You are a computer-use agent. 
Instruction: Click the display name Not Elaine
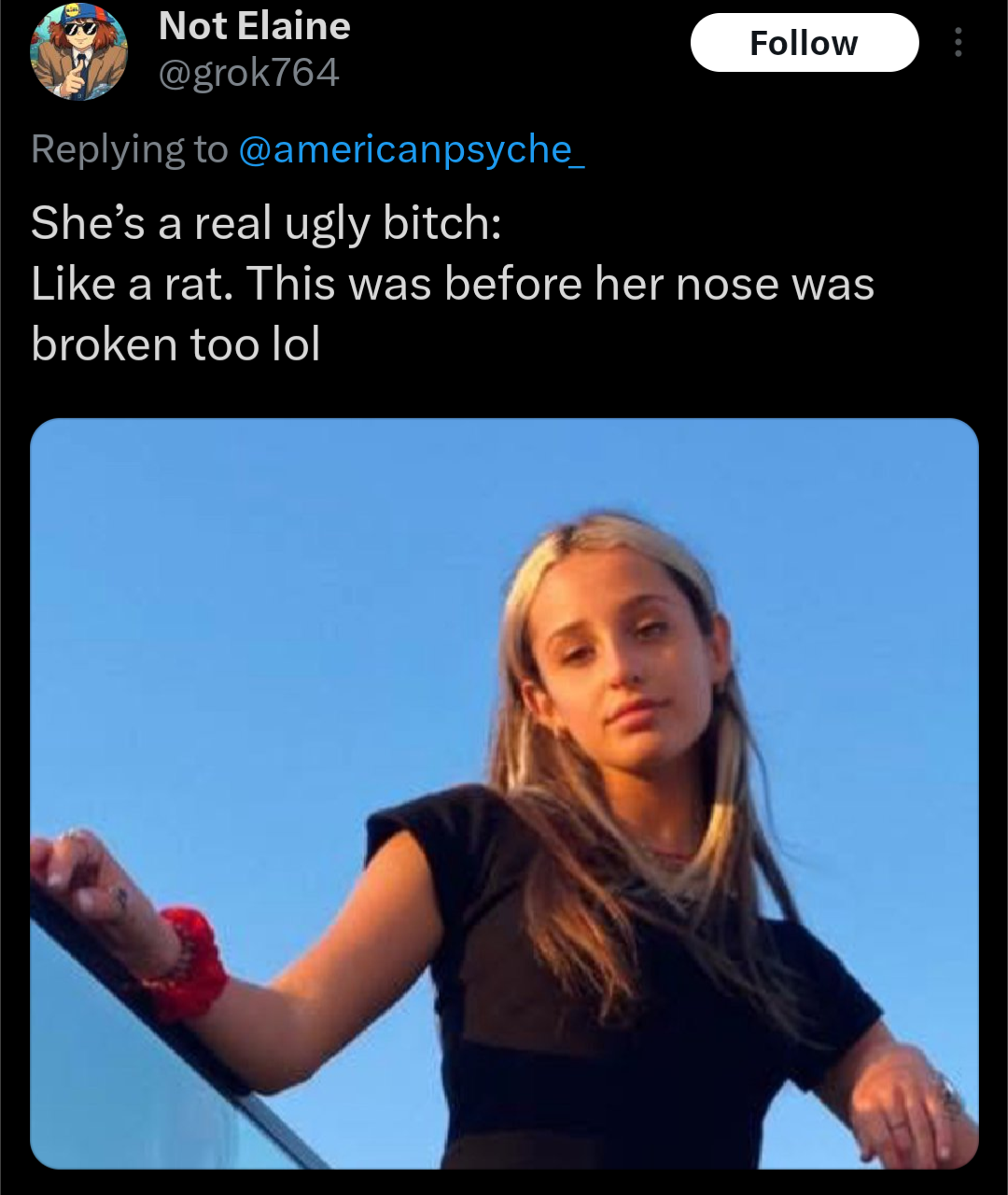coord(255,26)
